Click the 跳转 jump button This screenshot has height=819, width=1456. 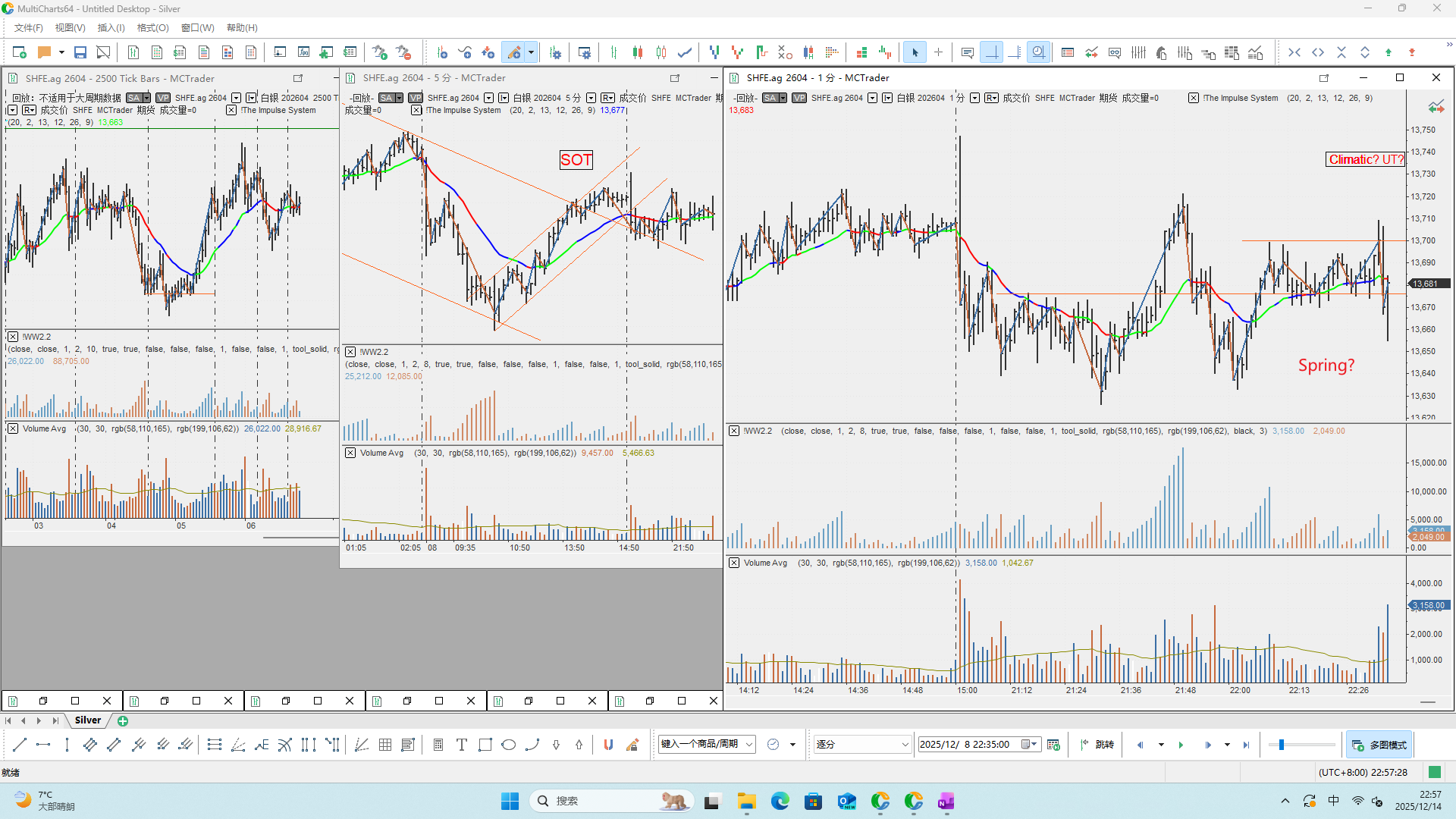(x=1097, y=745)
